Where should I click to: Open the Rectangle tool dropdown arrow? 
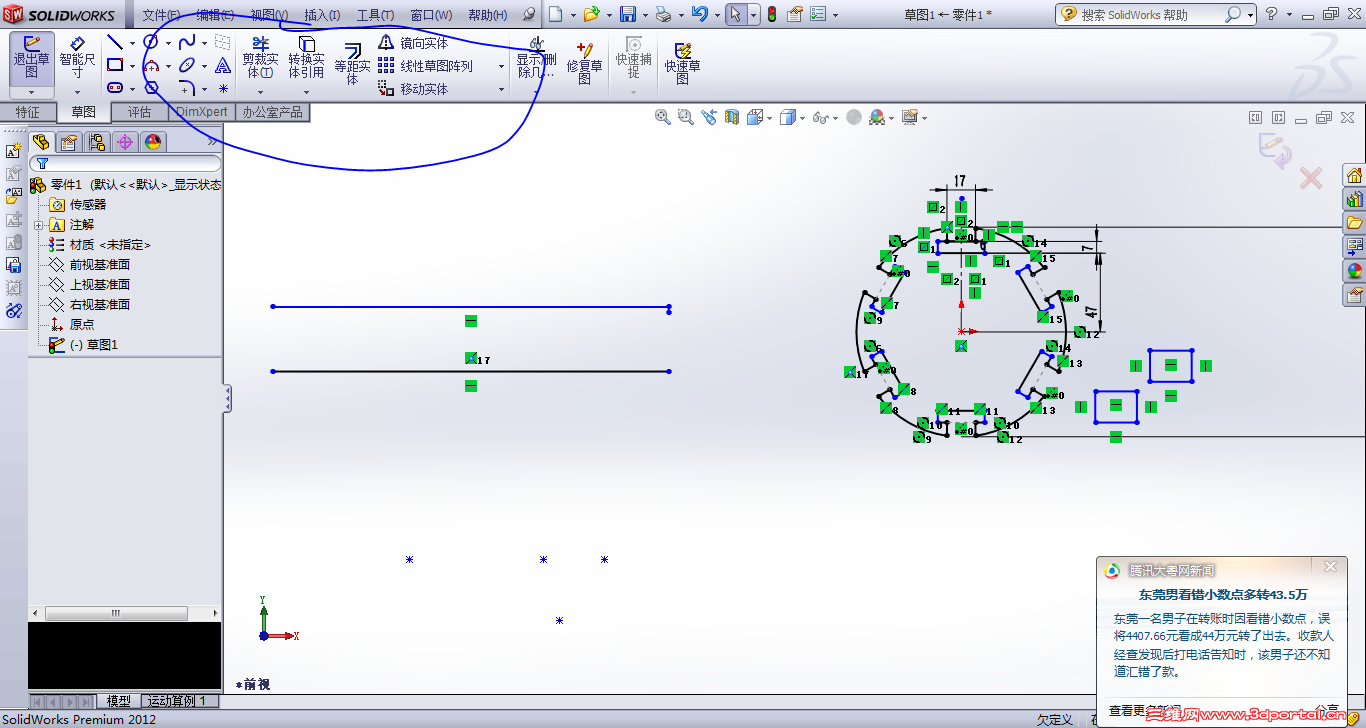coord(132,66)
